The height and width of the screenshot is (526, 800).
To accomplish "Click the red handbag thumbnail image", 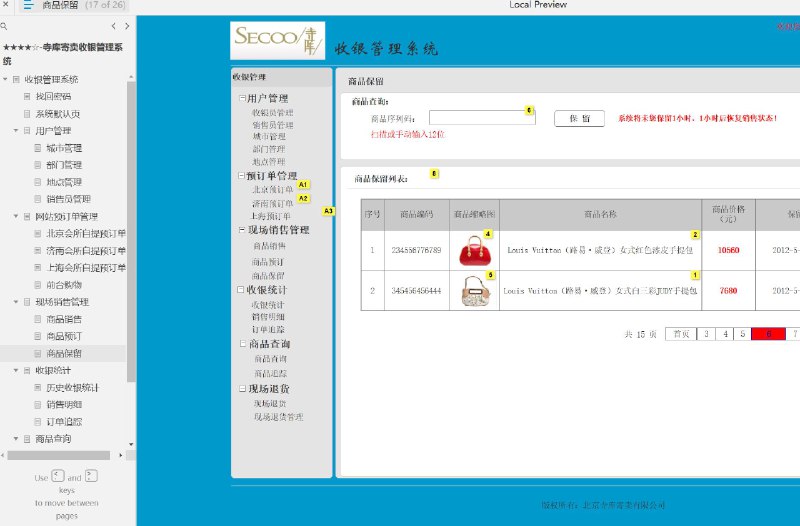I will coord(475,251).
